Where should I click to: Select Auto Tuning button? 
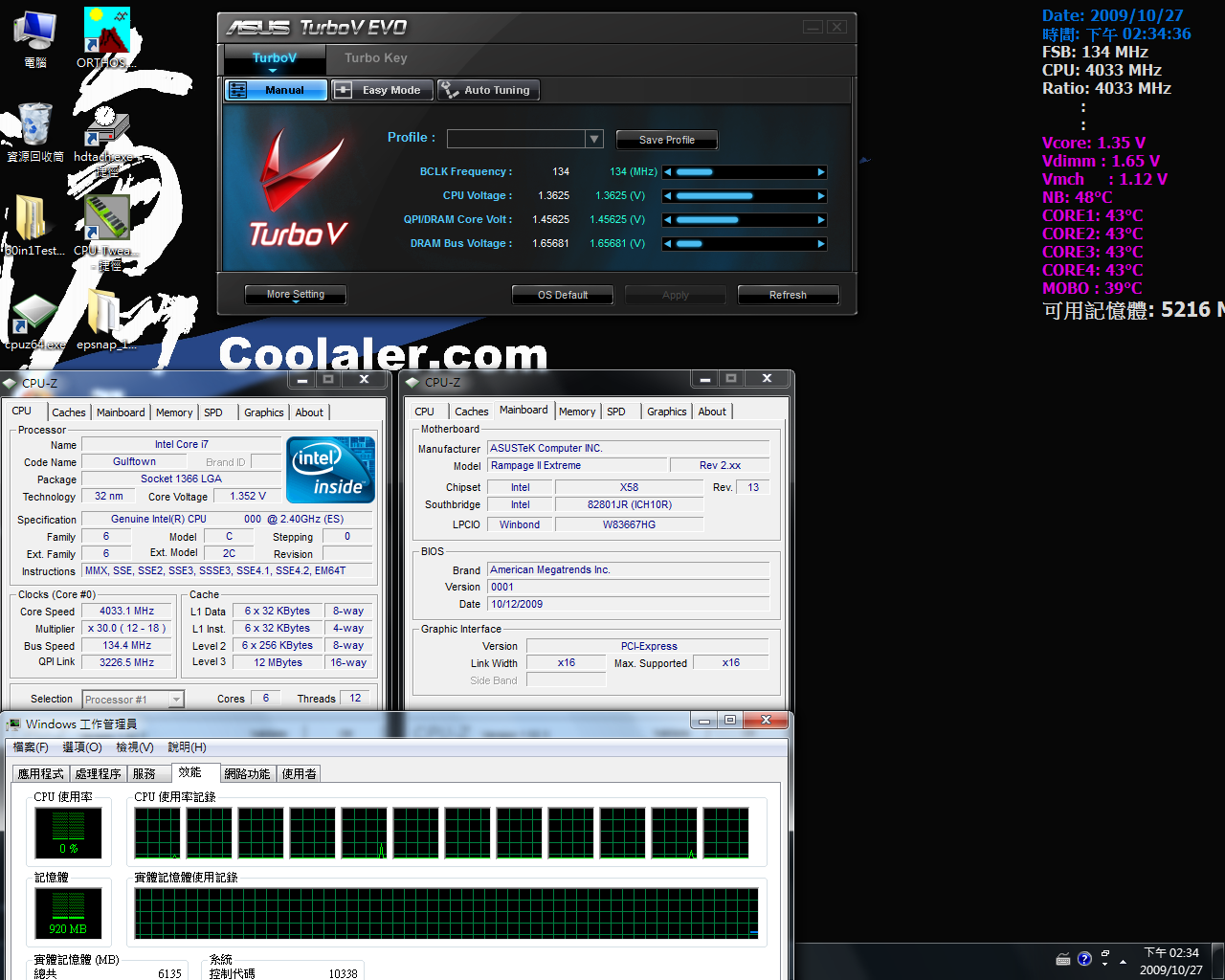tap(489, 90)
